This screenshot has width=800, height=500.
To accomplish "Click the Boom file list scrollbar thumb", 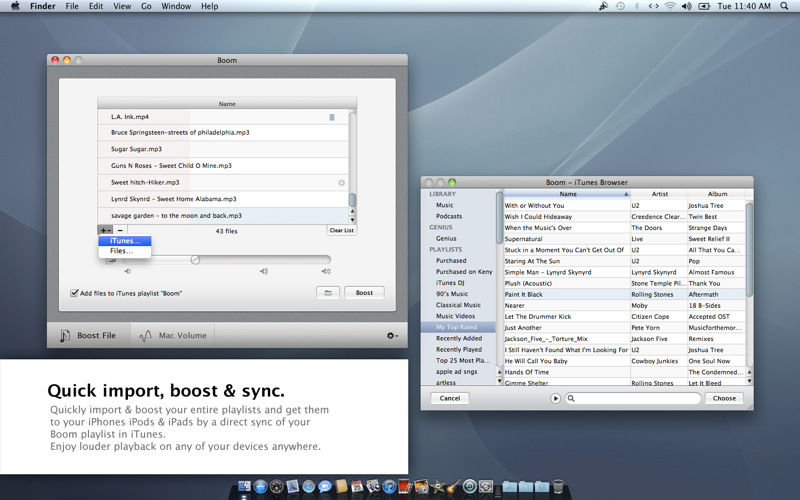I will point(352,199).
